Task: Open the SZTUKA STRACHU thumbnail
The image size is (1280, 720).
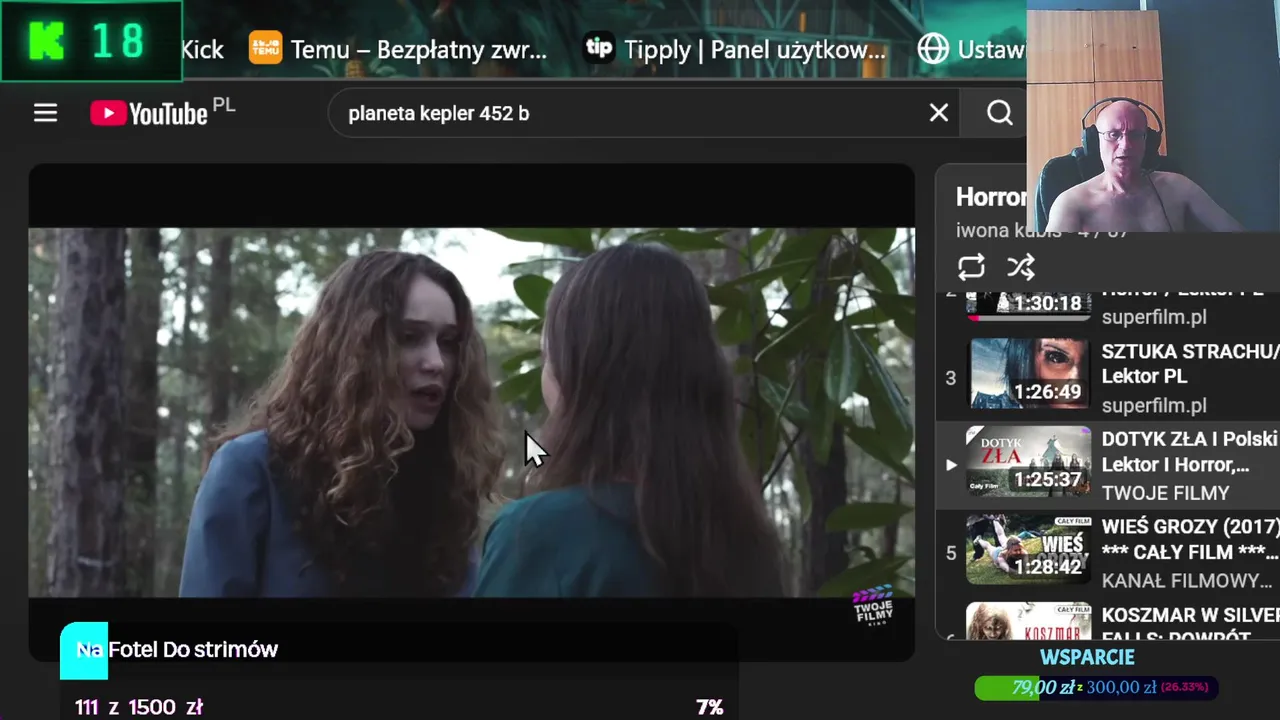Action: pyautogui.click(x=1028, y=374)
